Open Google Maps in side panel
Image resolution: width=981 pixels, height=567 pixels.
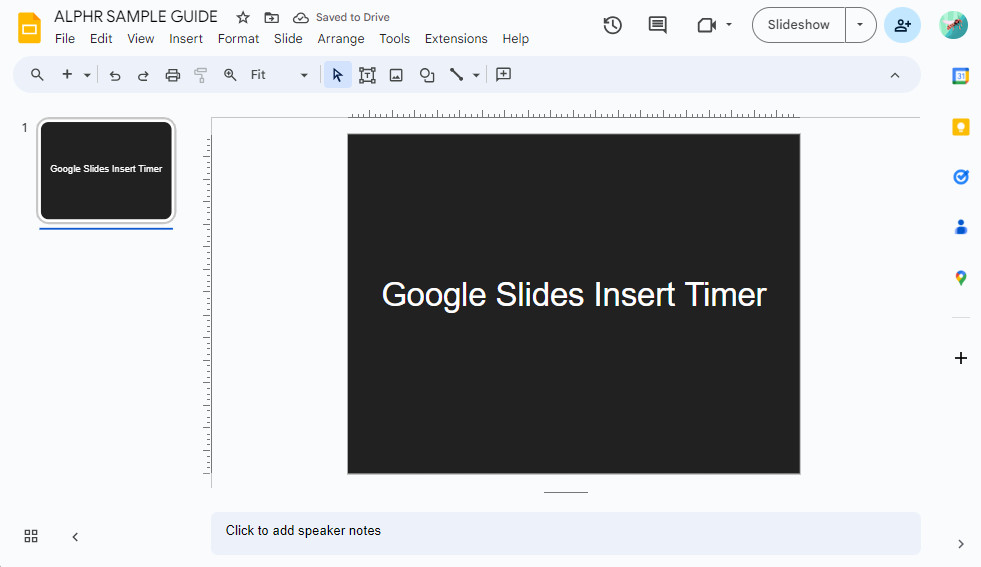(x=960, y=278)
